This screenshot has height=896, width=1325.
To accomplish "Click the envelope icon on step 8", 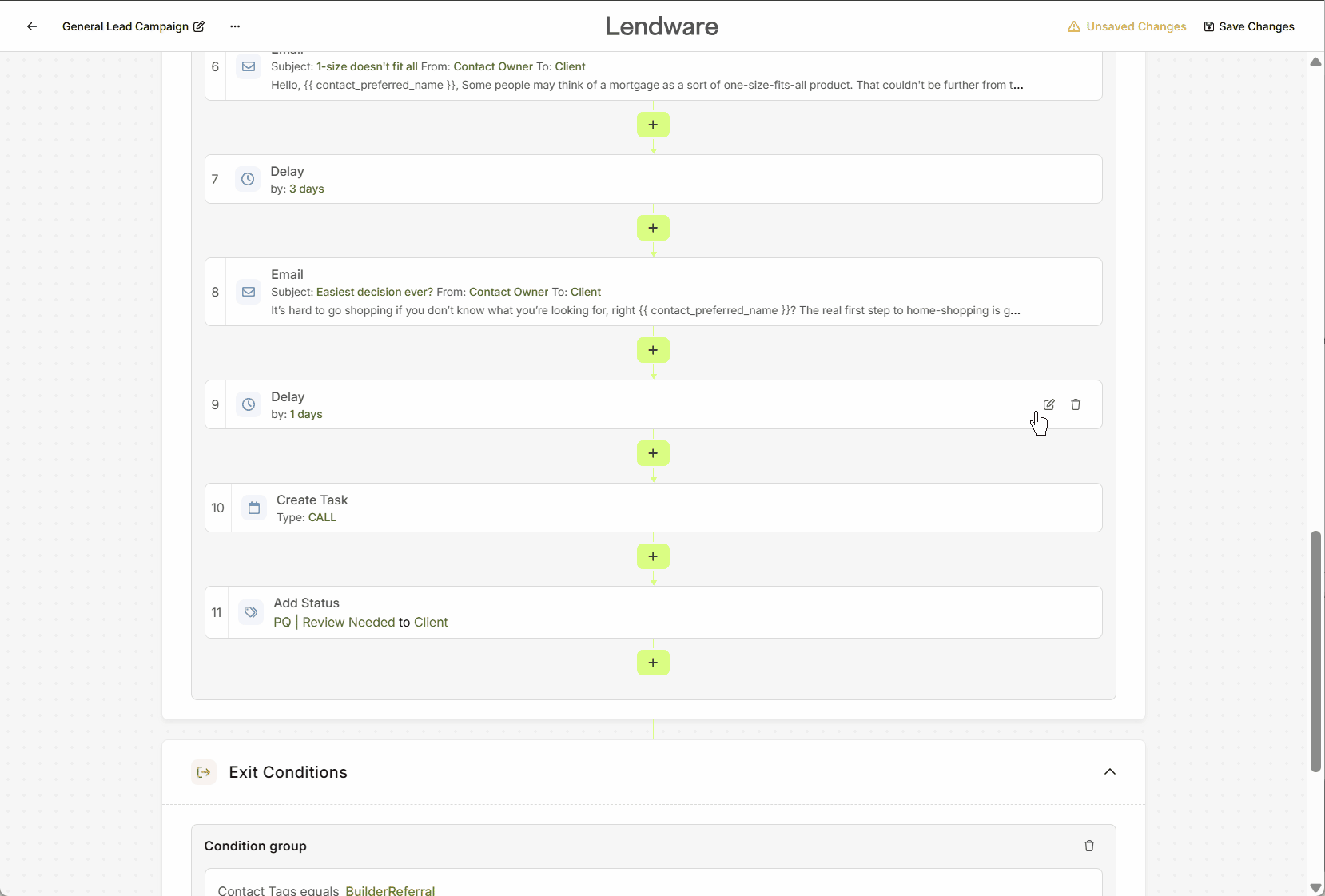I will click(249, 292).
